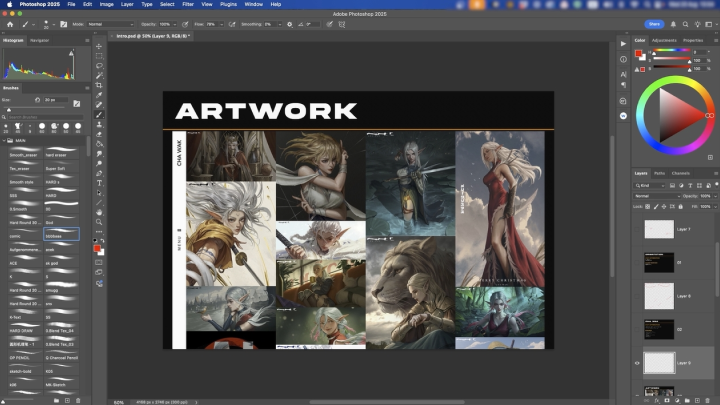Open the Smoothing value dropdown
Screen dimensions: 720x405
coord(280,24)
